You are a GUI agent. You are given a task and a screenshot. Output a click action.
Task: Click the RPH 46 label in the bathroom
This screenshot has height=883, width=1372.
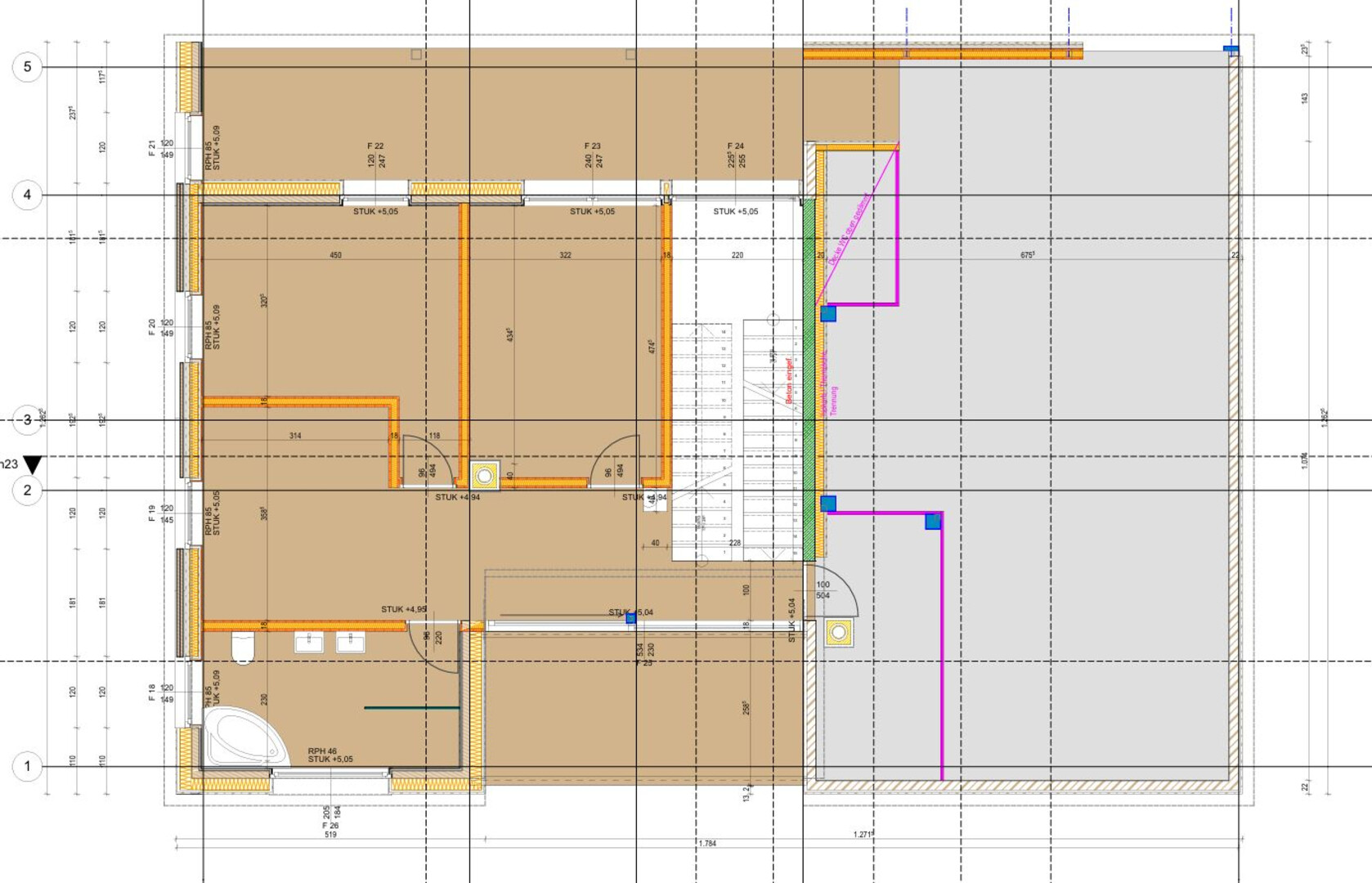coord(322,751)
